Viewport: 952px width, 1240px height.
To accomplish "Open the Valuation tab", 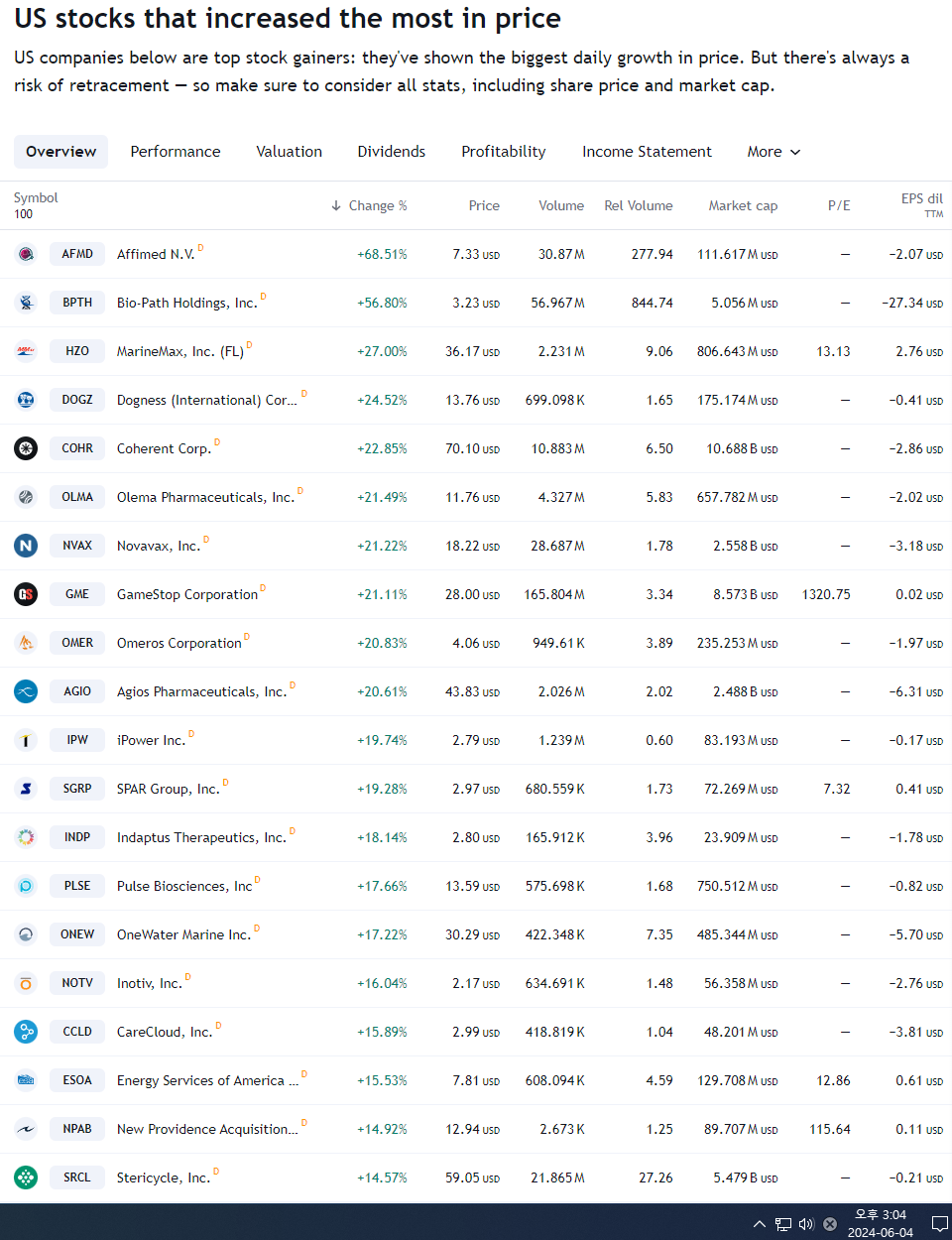I will [x=290, y=152].
